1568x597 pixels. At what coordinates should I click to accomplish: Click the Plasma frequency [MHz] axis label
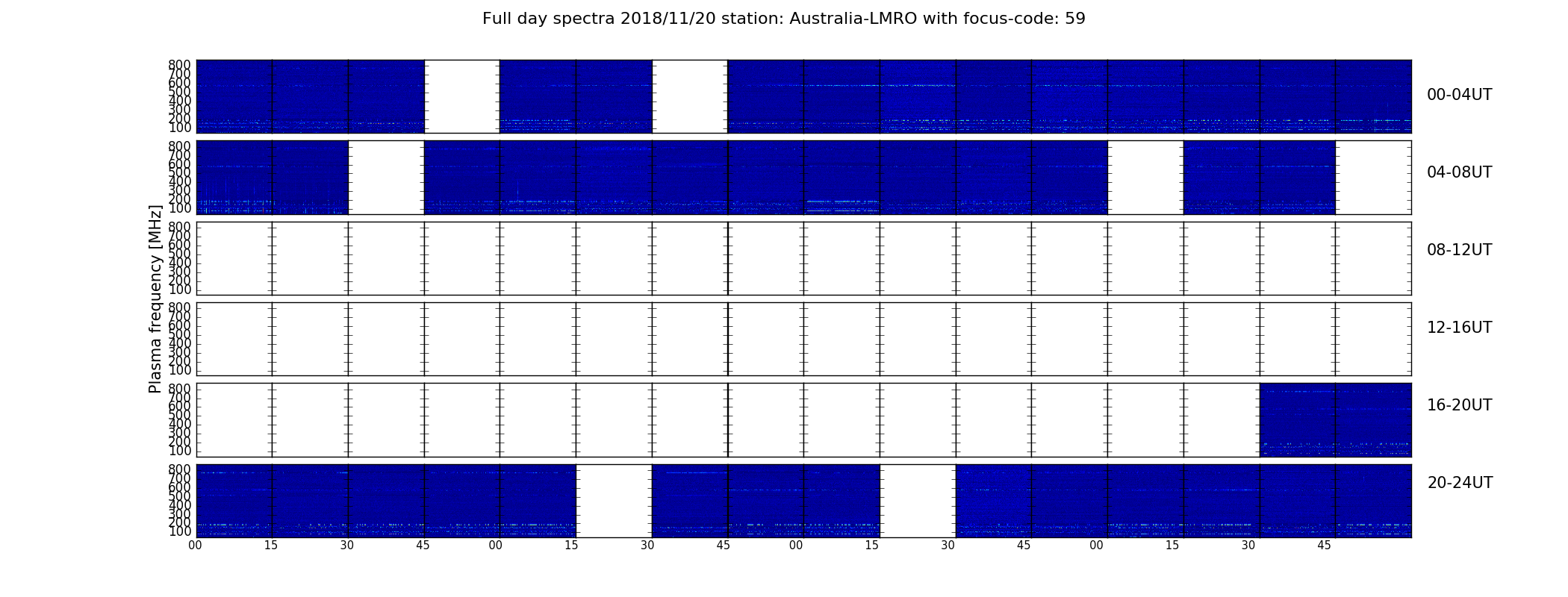pos(155,298)
